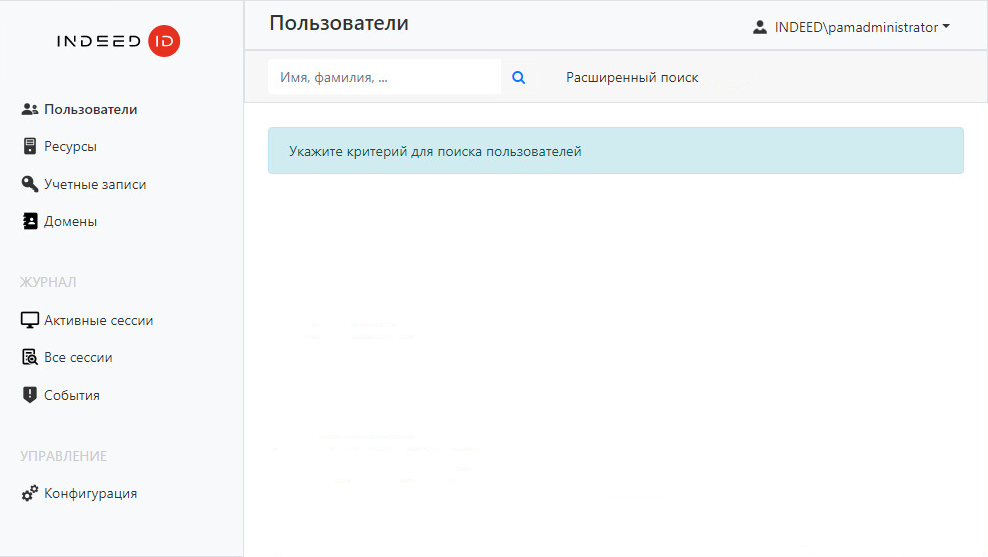988x557 pixels.
Task: Click the caret arrow beside pamadministrator
Action: pos(946,28)
